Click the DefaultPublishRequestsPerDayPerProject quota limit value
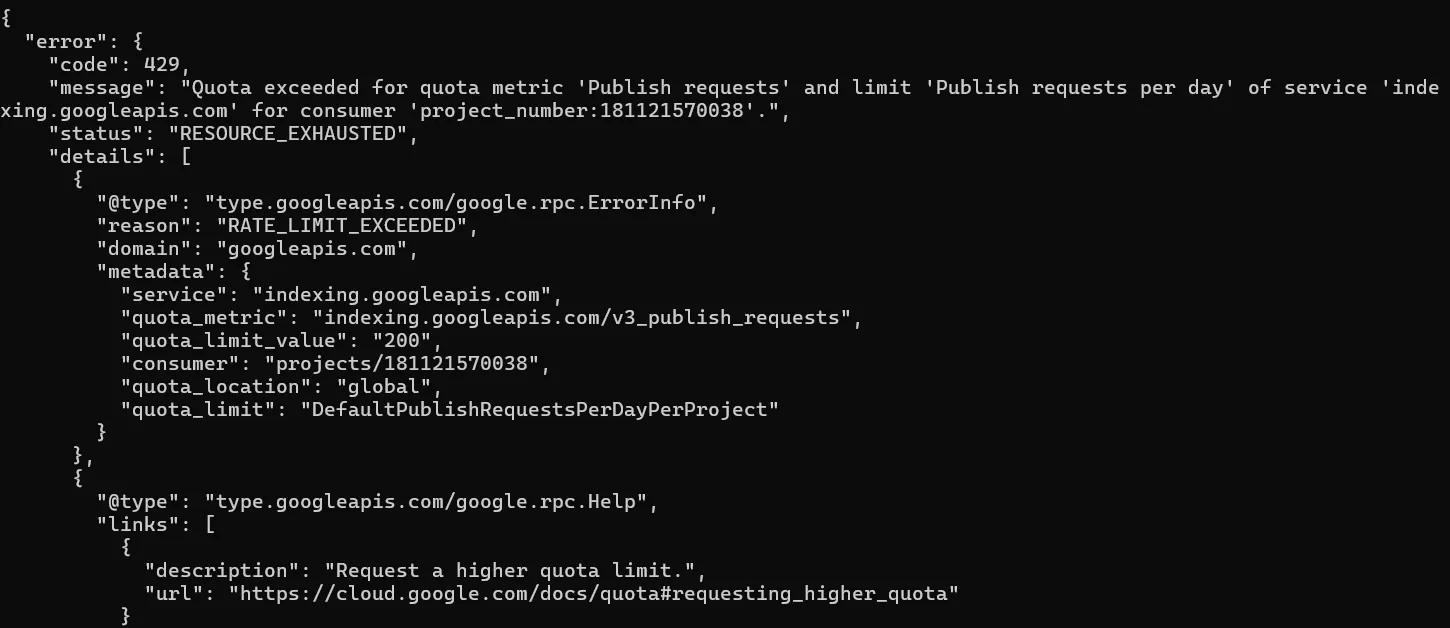The image size is (1450, 628). [540, 409]
